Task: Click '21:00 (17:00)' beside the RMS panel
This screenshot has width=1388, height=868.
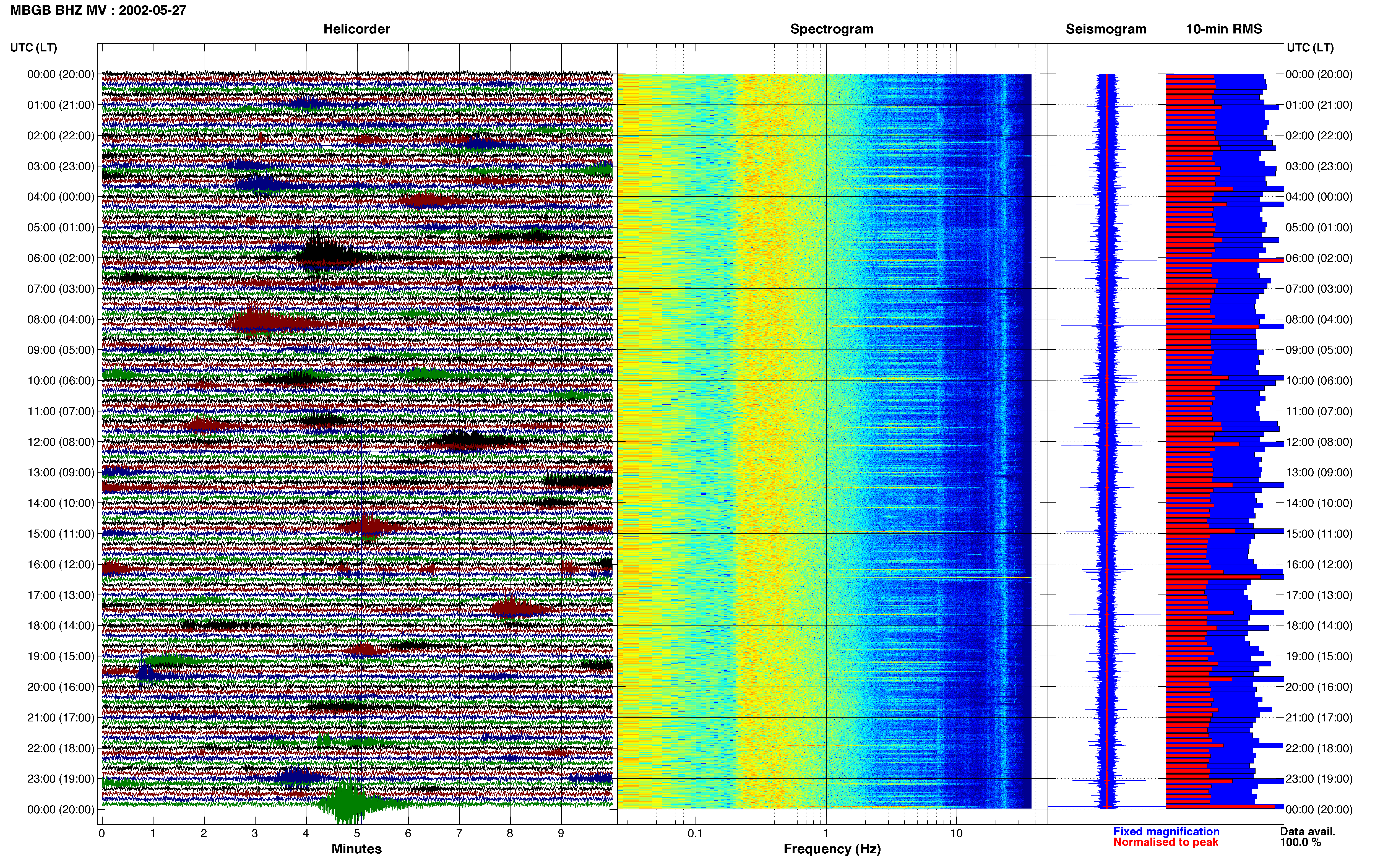Action: coord(1319,717)
